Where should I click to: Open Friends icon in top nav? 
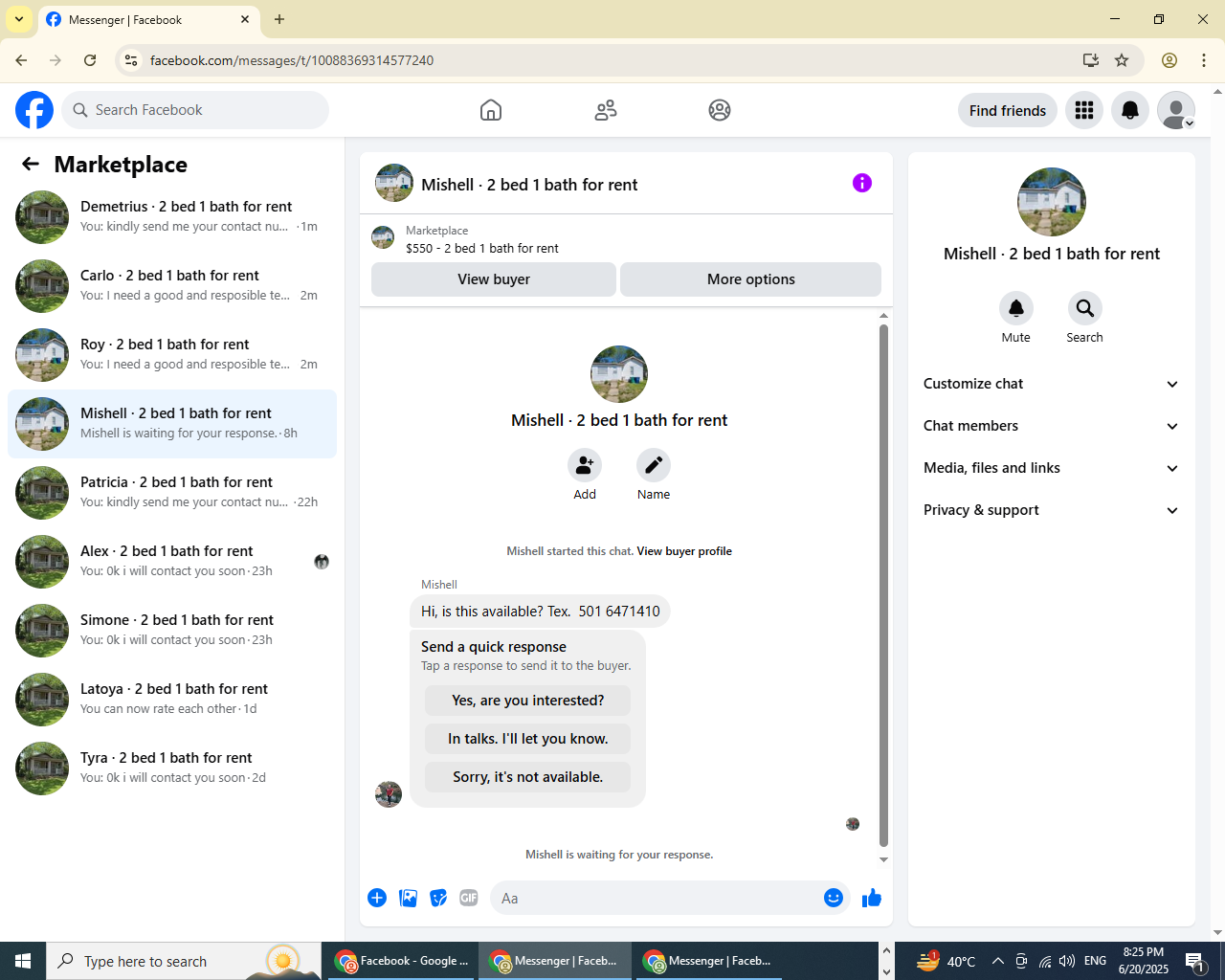point(606,110)
